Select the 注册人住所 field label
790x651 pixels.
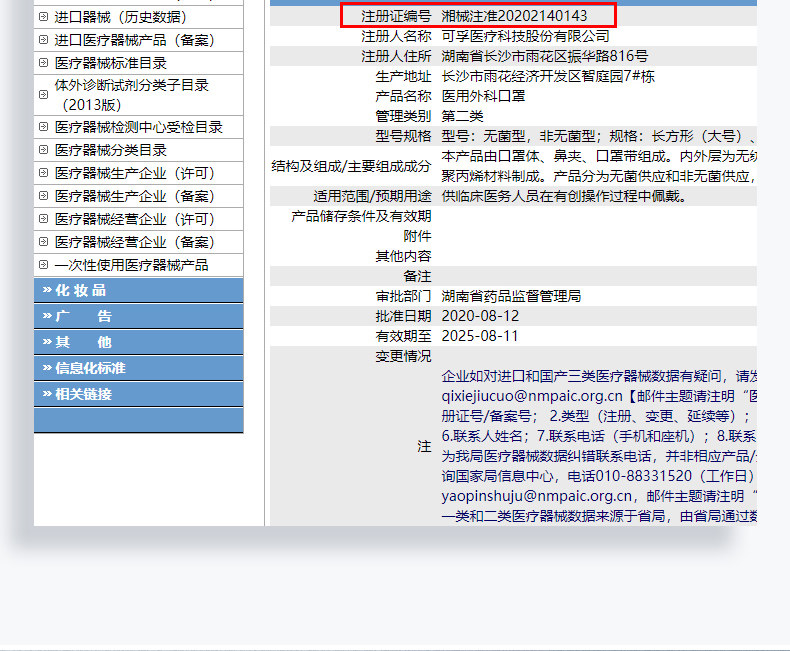396,56
